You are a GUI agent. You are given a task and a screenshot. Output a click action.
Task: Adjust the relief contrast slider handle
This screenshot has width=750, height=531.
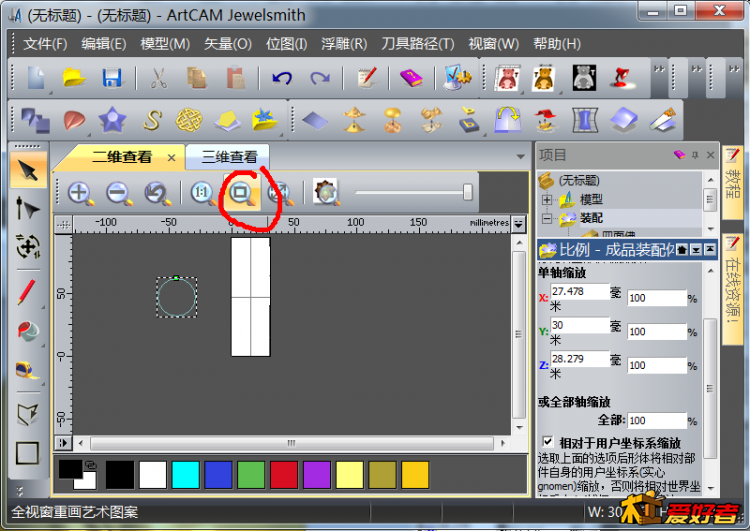pyautogui.click(x=467, y=192)
